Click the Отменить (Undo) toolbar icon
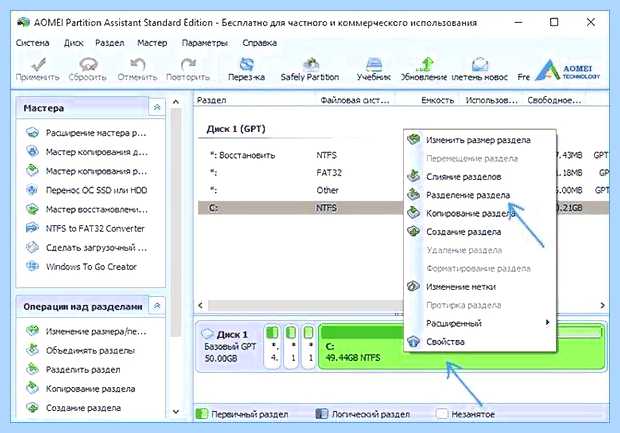Screen dimensions: 620x433 click(x=138, y=64)
